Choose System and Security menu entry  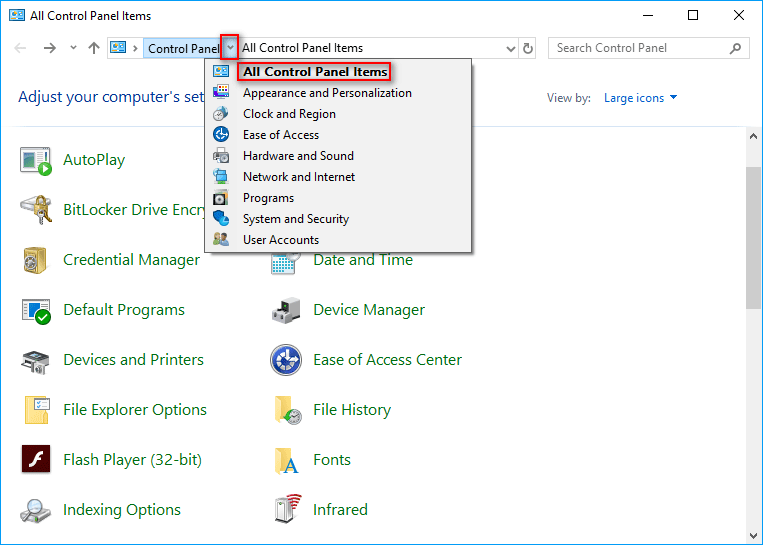(296, 219)
